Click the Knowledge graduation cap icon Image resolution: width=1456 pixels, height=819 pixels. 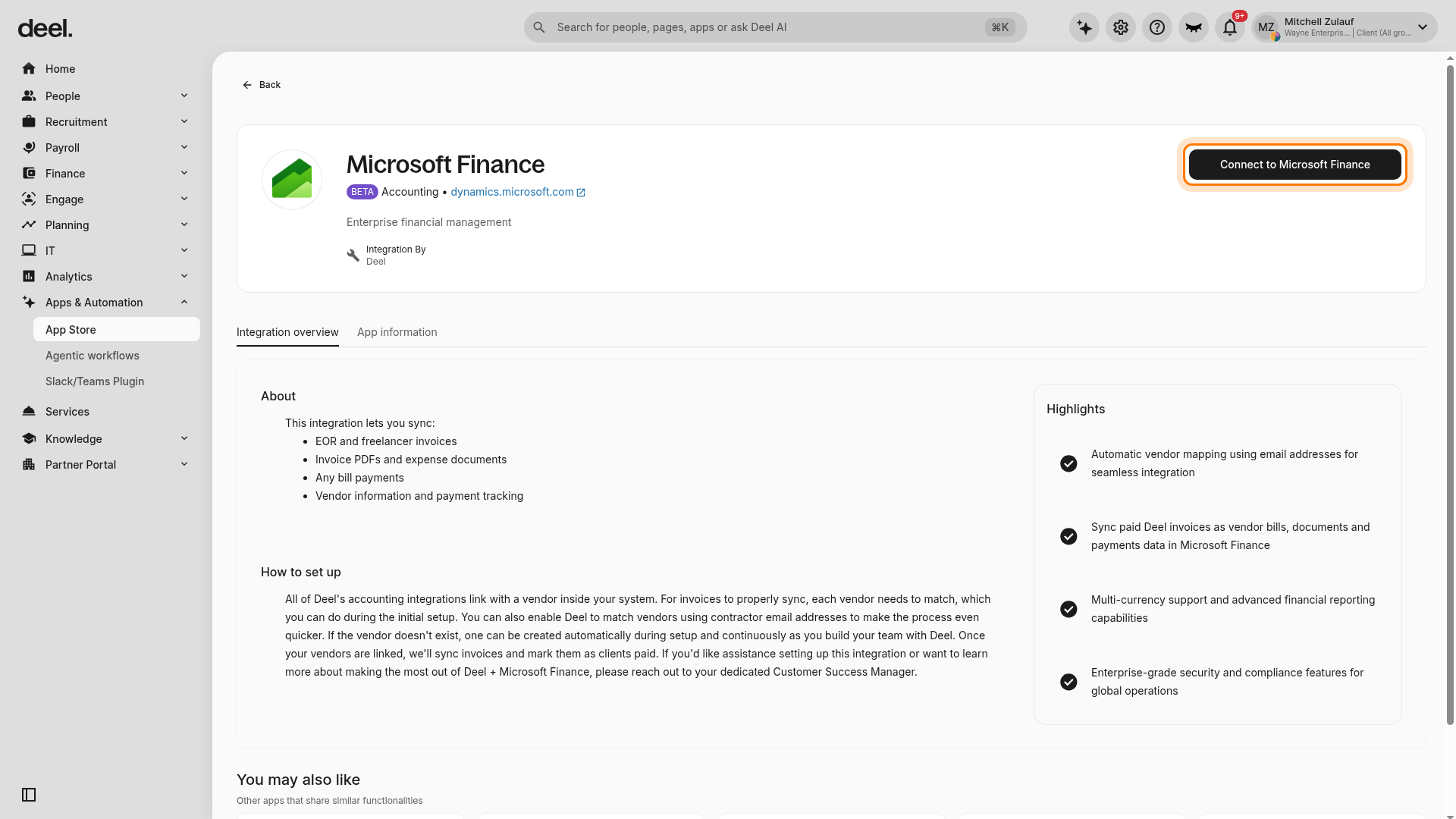tap(29, 439)
